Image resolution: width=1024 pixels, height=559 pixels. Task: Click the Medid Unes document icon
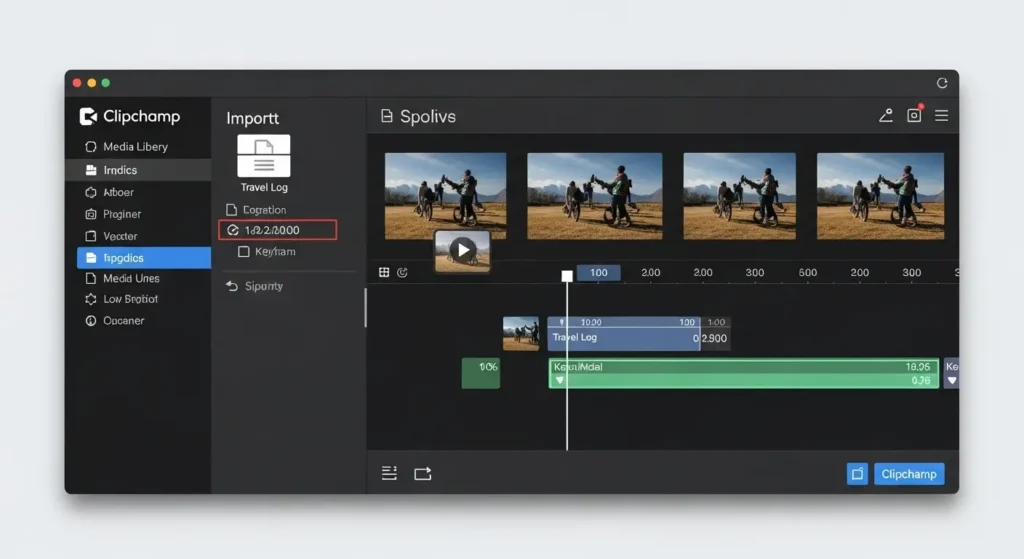click(91, 278)
